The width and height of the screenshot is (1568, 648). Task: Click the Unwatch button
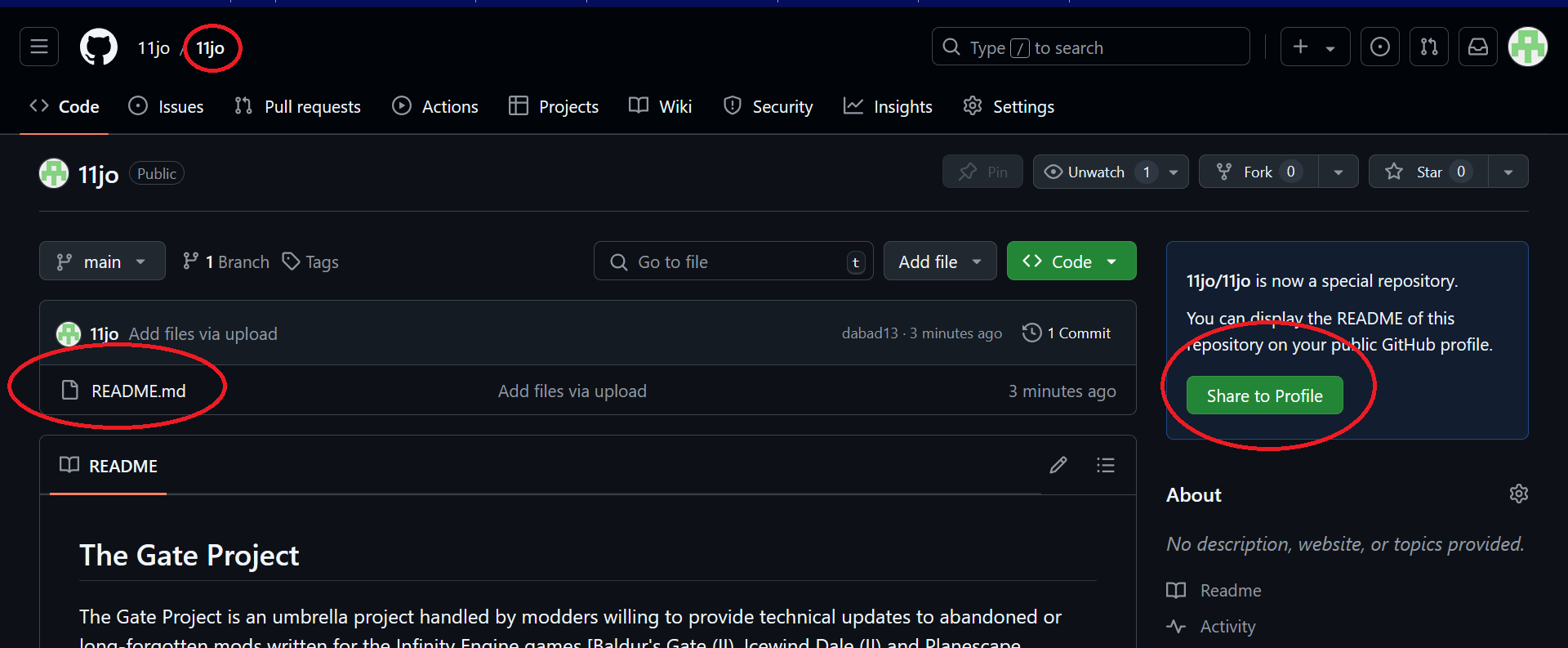[1096, 172]
